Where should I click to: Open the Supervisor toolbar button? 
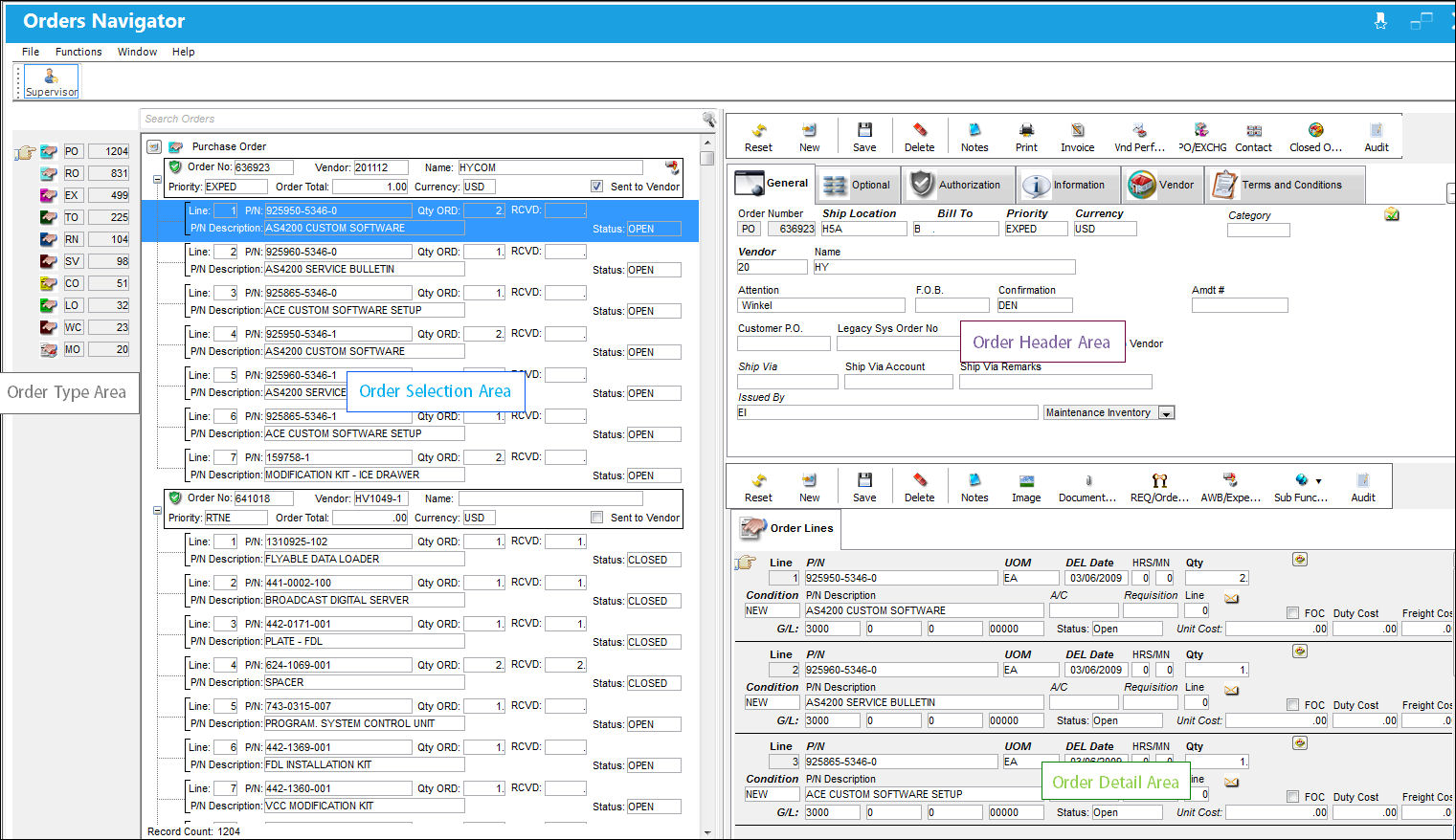(52, 81)
